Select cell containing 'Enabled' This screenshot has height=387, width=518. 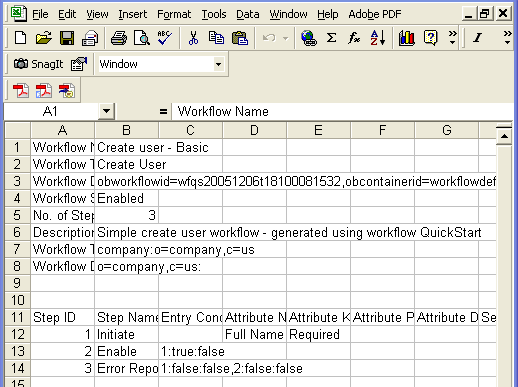(x=127, y=198)
